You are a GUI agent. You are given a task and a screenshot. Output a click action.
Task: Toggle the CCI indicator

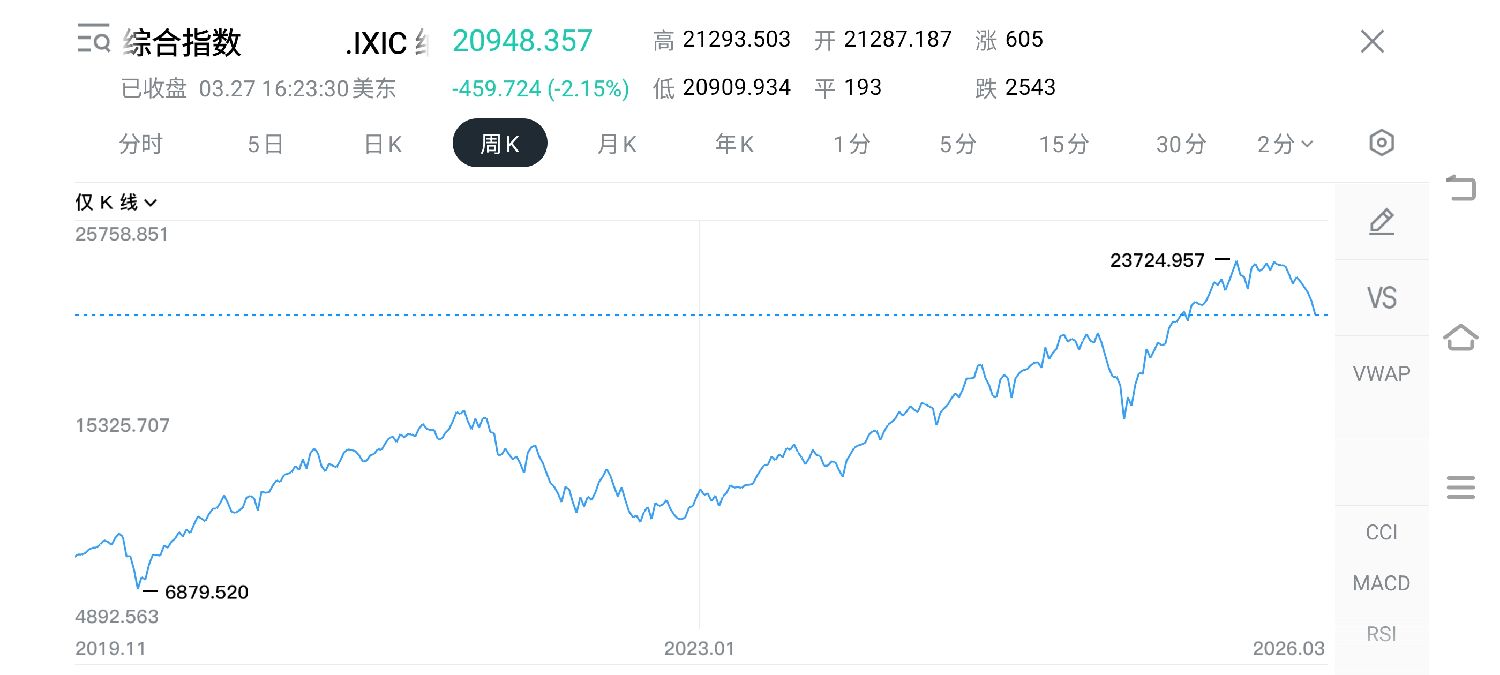[x=1381, y=532]
